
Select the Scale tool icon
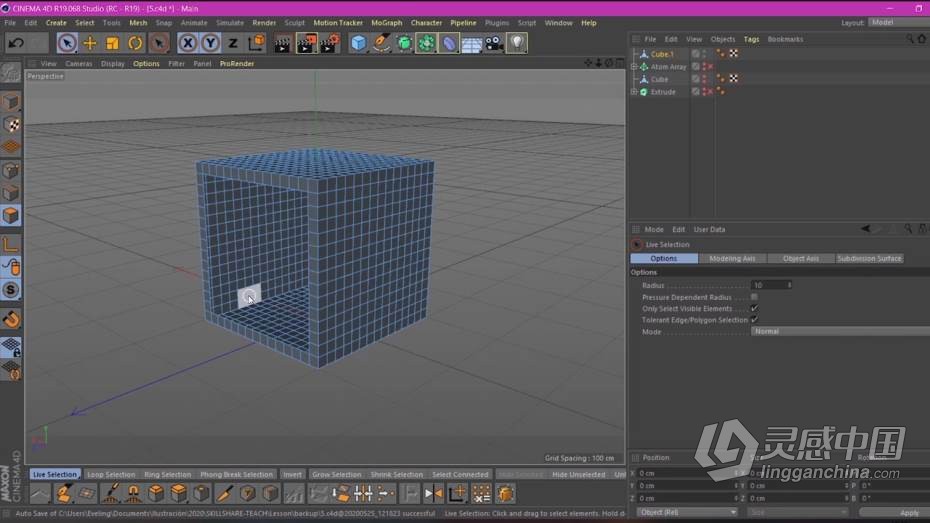[x=112, y=43]
